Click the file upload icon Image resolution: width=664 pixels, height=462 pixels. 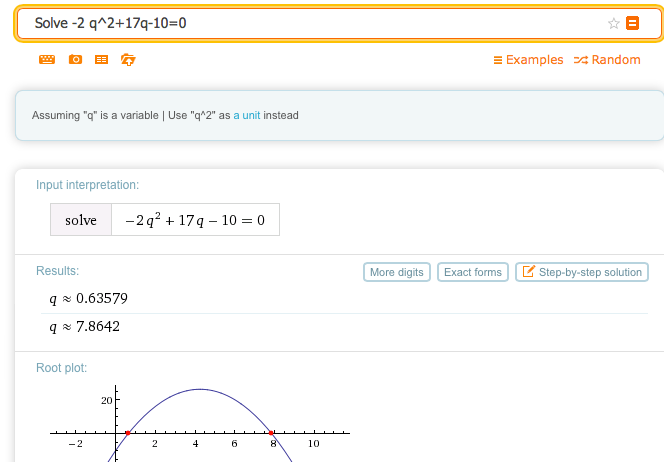(127, 60)
